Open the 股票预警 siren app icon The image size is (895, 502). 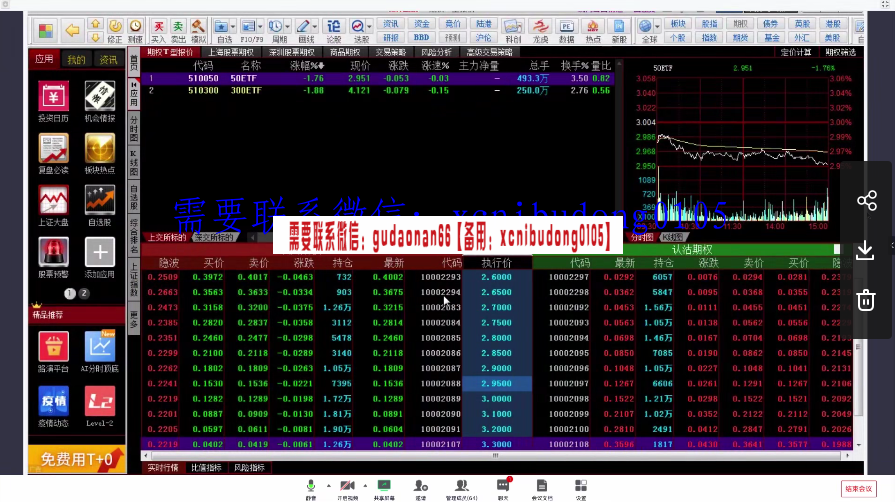click(x=53, y=252)
